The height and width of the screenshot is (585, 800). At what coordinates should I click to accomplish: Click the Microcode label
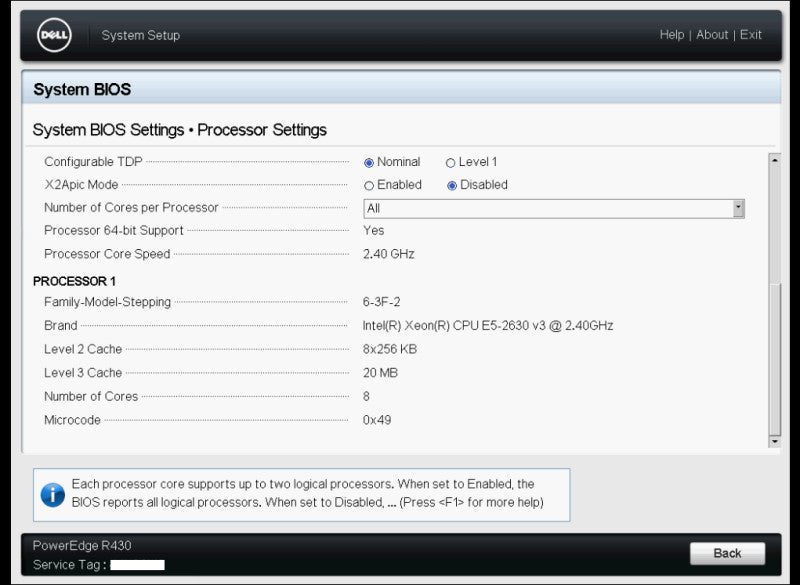pyautogui.click(x=72, y=420)
